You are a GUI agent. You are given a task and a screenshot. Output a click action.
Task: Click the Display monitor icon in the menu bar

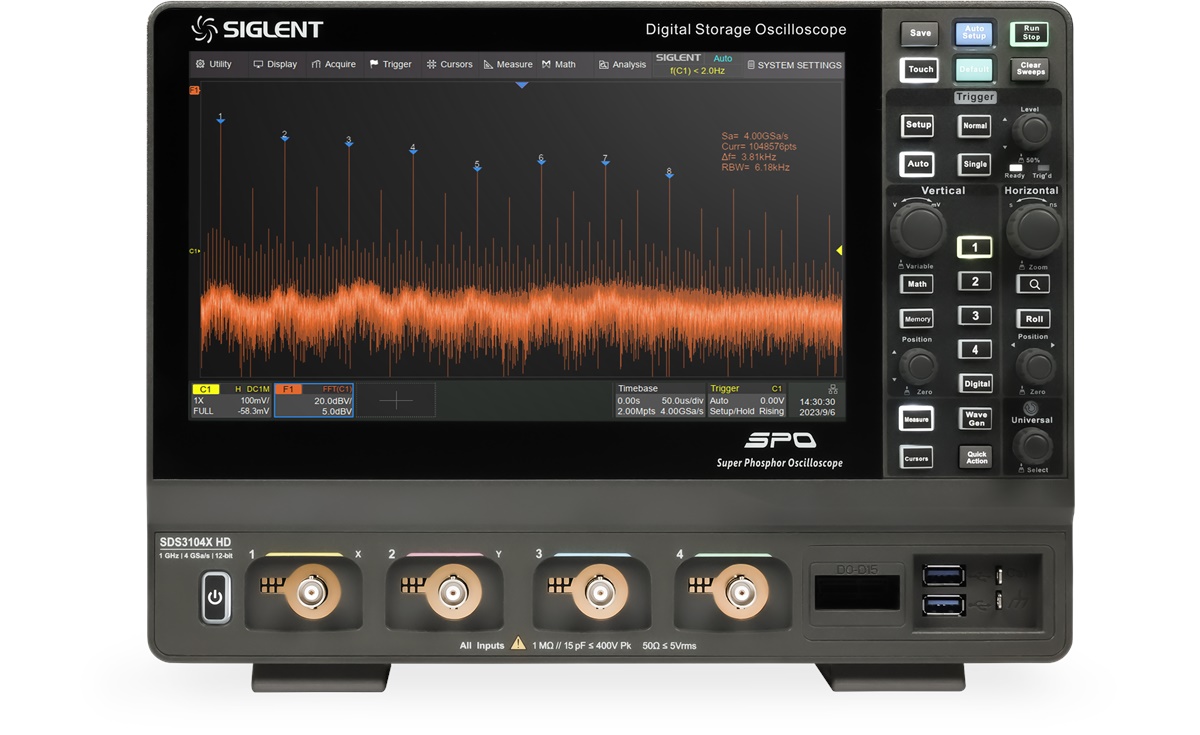pos(260,64)
